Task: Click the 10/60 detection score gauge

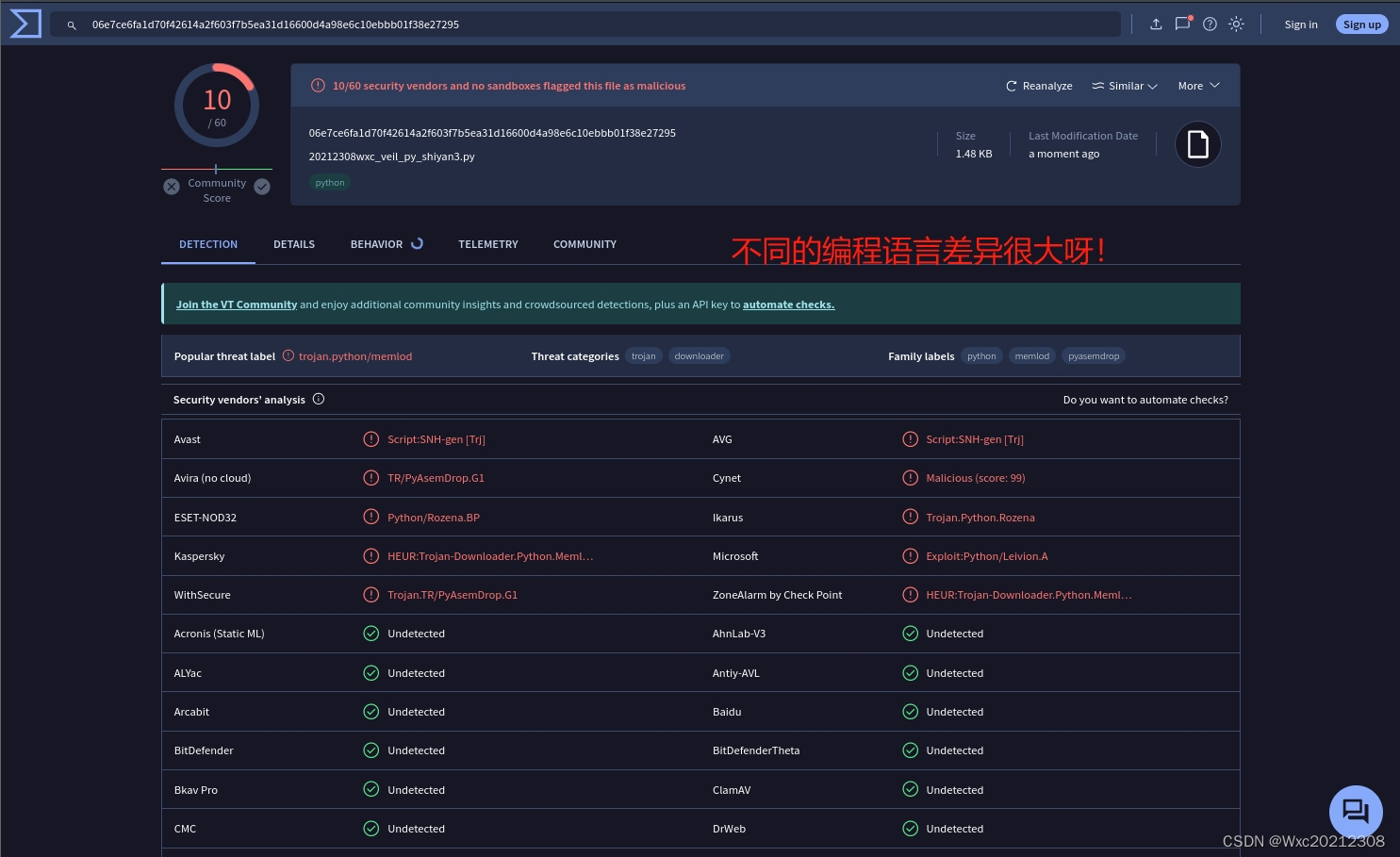Action: click(x=217, y=106)
